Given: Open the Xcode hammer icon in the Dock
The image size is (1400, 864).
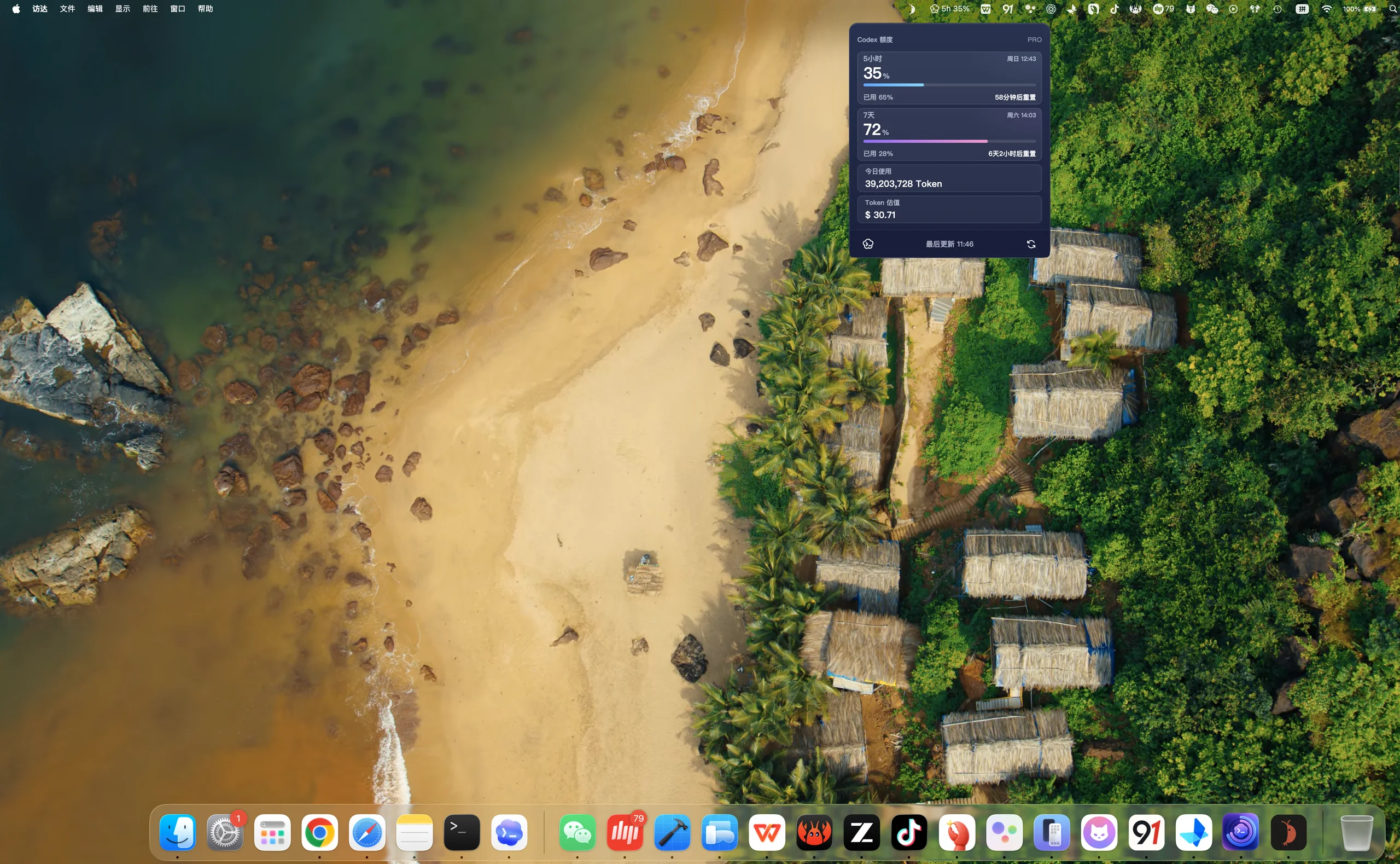Looking at the screenshot, I should pyautogui.click(x=672, y=832).
